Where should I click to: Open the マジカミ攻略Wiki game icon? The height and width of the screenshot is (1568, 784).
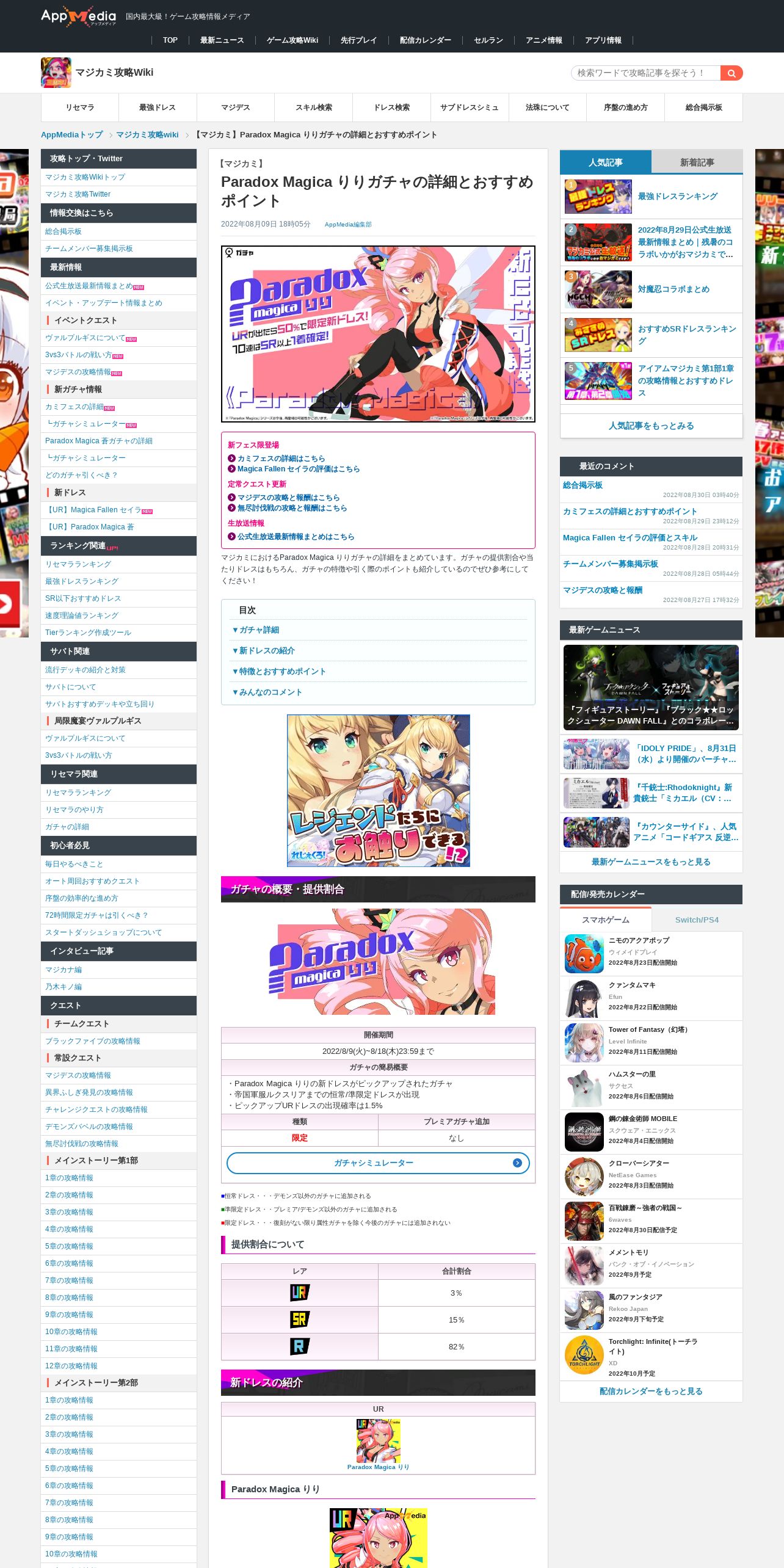point(56,73)
